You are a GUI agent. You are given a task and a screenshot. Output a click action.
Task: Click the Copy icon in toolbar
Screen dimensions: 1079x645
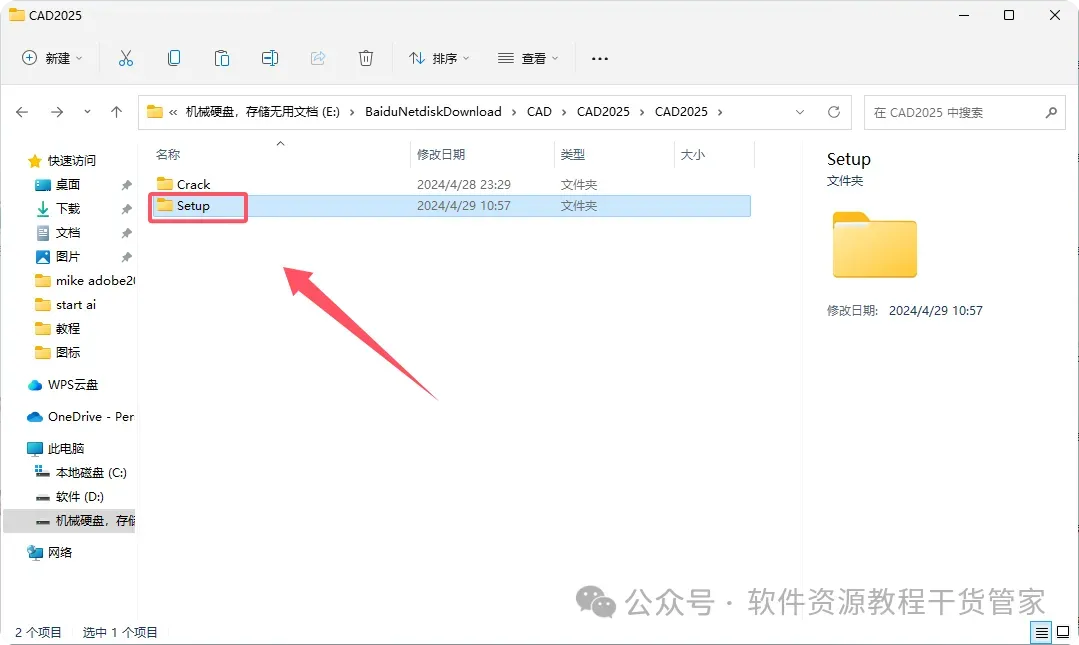pos(174,59)
